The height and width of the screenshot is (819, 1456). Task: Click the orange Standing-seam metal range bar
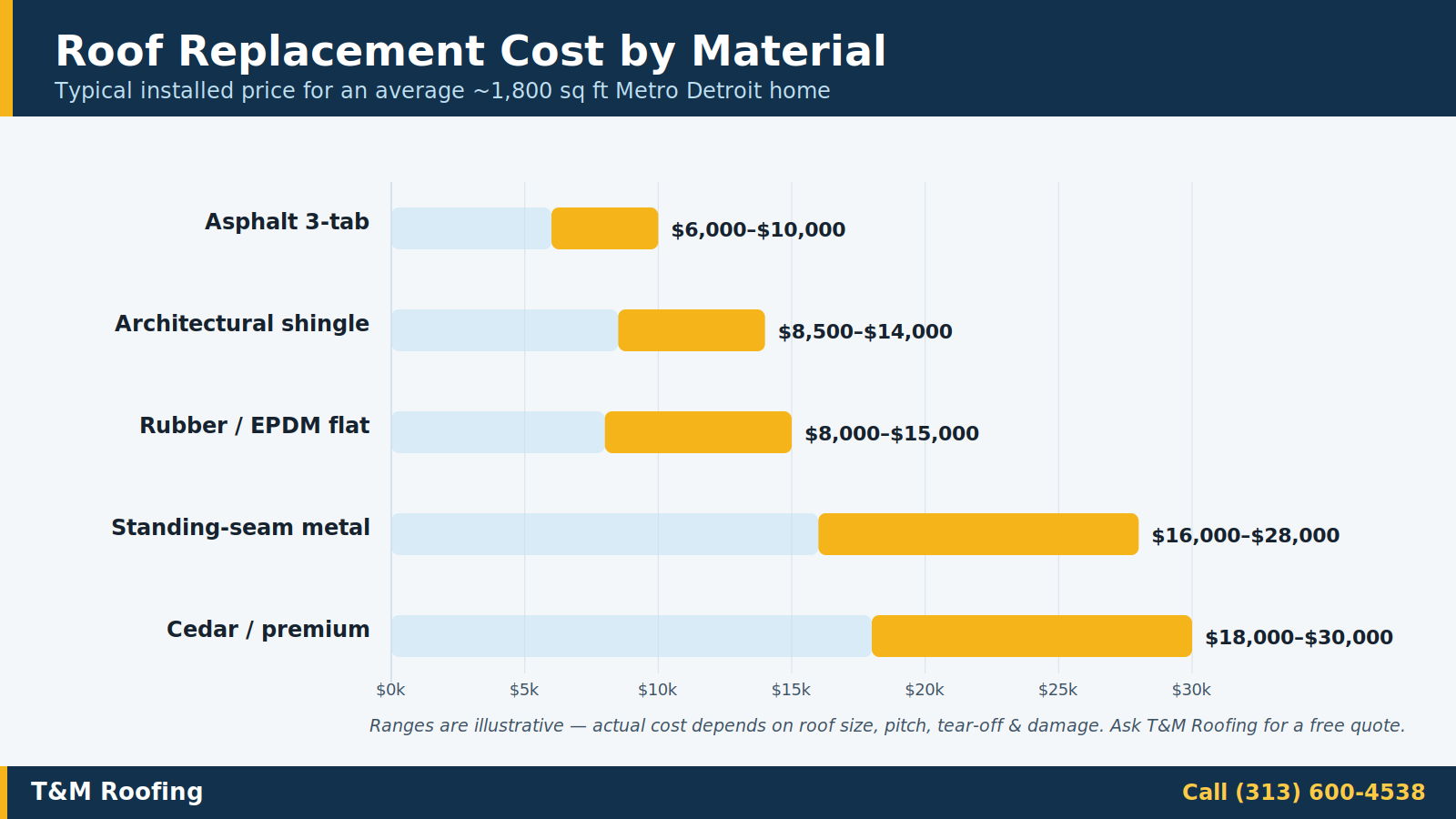click(978, 534)
